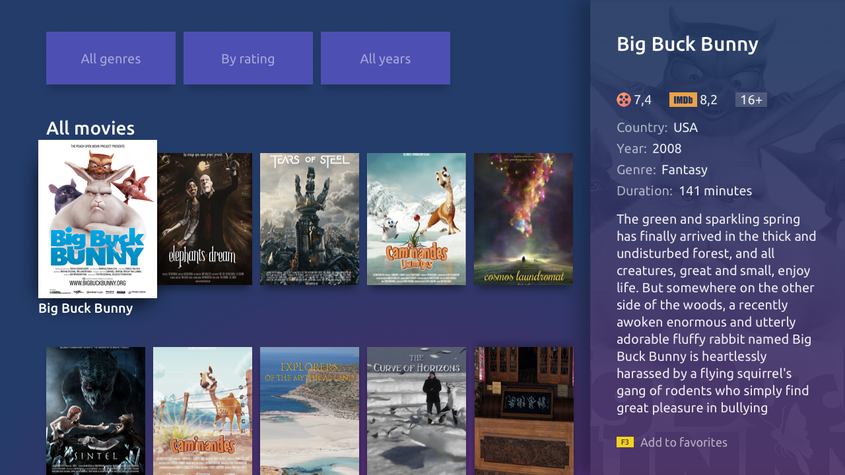Click the Big Buck Bunny details title
This screenshot has height=475, width=845.
(687, 44)
